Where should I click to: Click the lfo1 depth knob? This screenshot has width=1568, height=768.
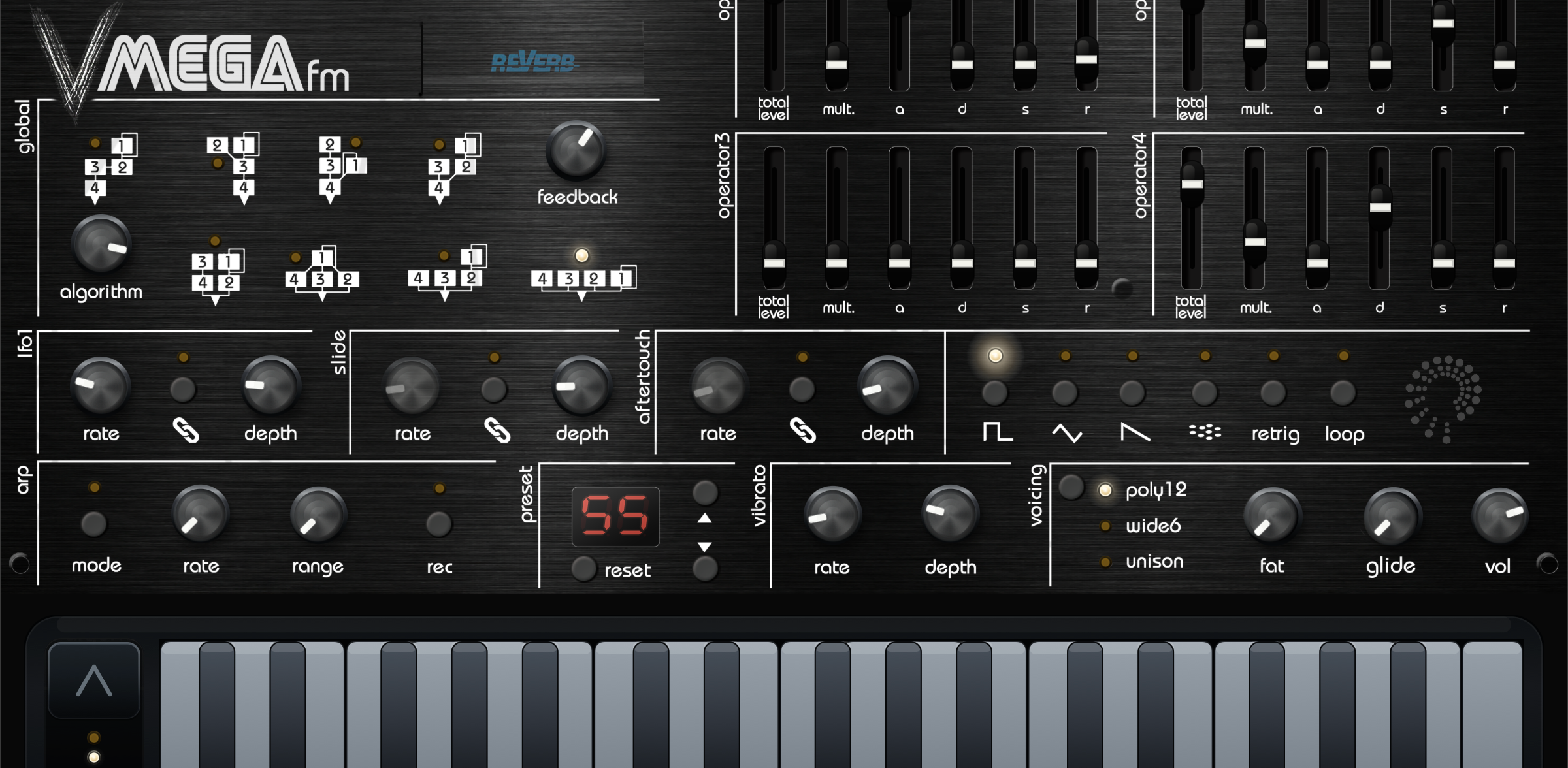[270, 385]
